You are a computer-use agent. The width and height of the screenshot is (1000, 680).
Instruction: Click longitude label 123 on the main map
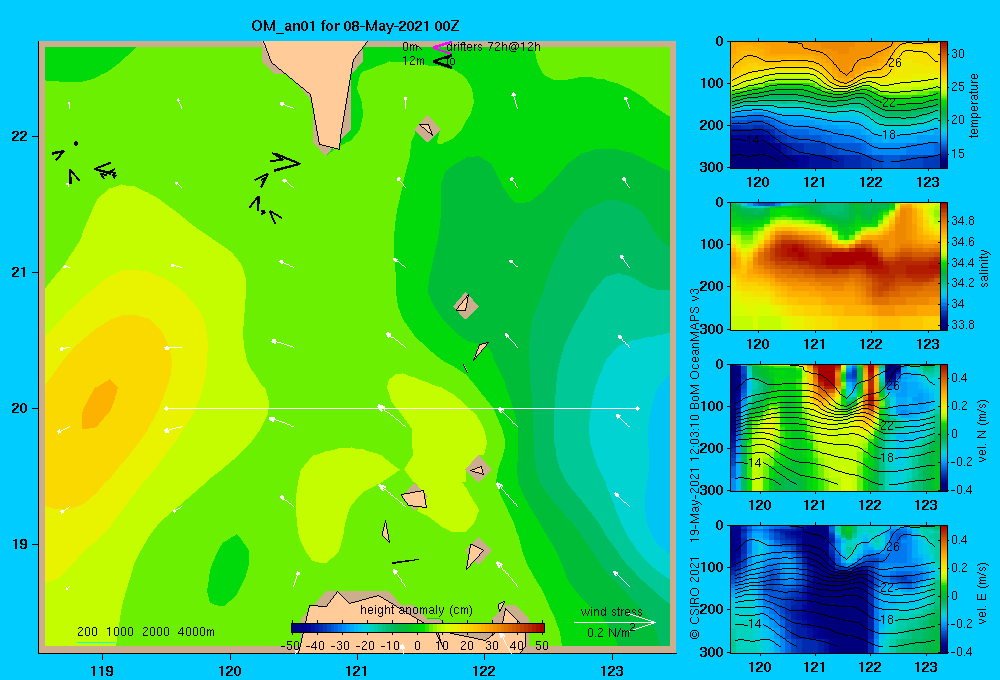click(x=612, y=670)
